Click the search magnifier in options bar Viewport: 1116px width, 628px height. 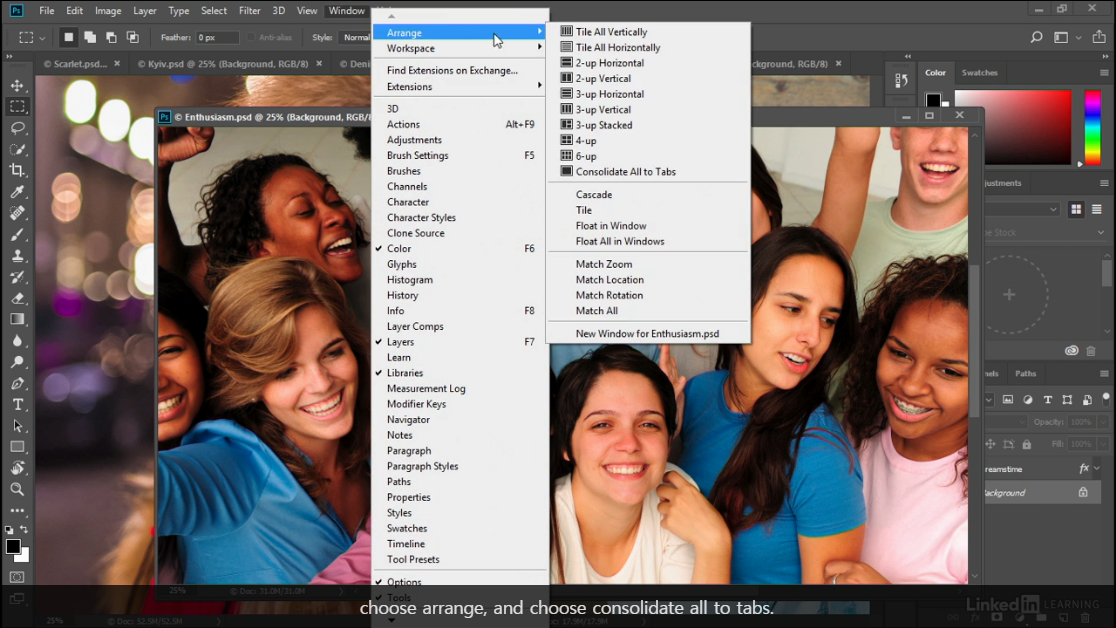tap(1036, 37)
